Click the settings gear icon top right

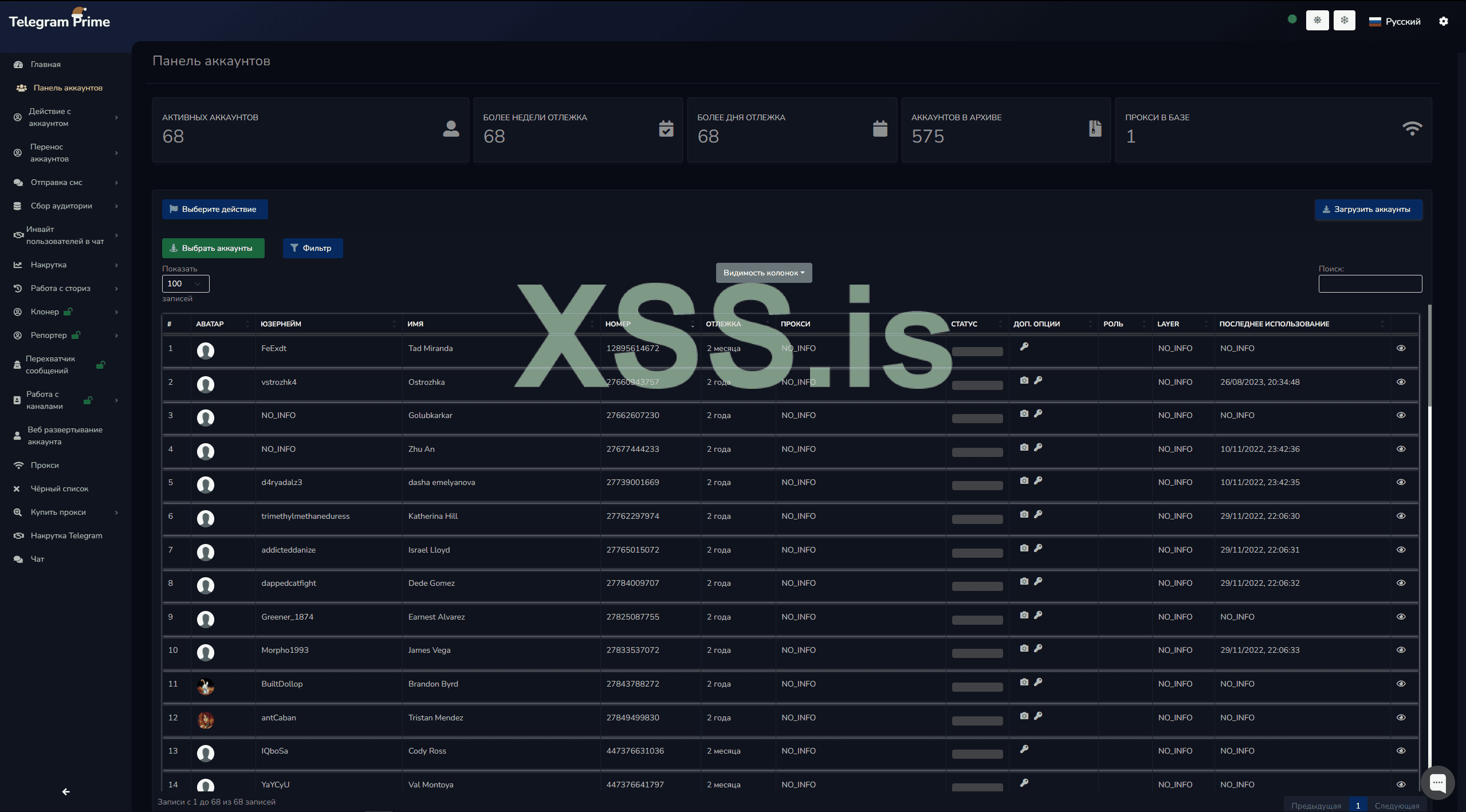pos(1443,21)
